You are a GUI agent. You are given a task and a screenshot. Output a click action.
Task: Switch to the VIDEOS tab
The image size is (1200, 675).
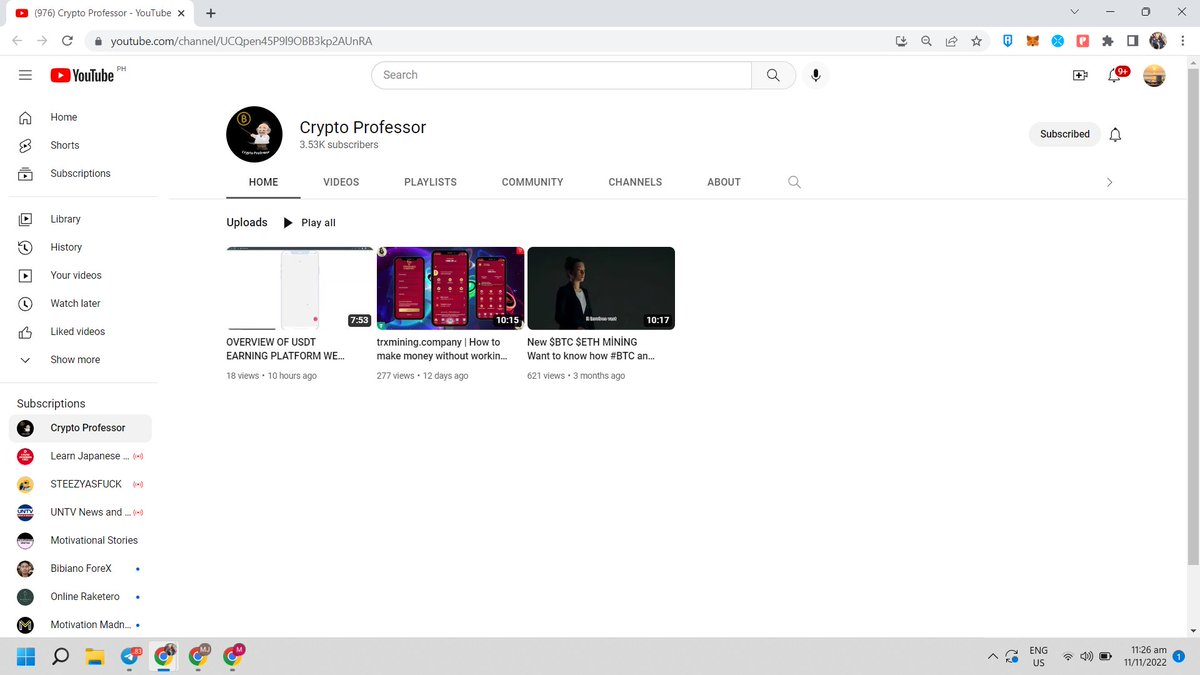341,182
